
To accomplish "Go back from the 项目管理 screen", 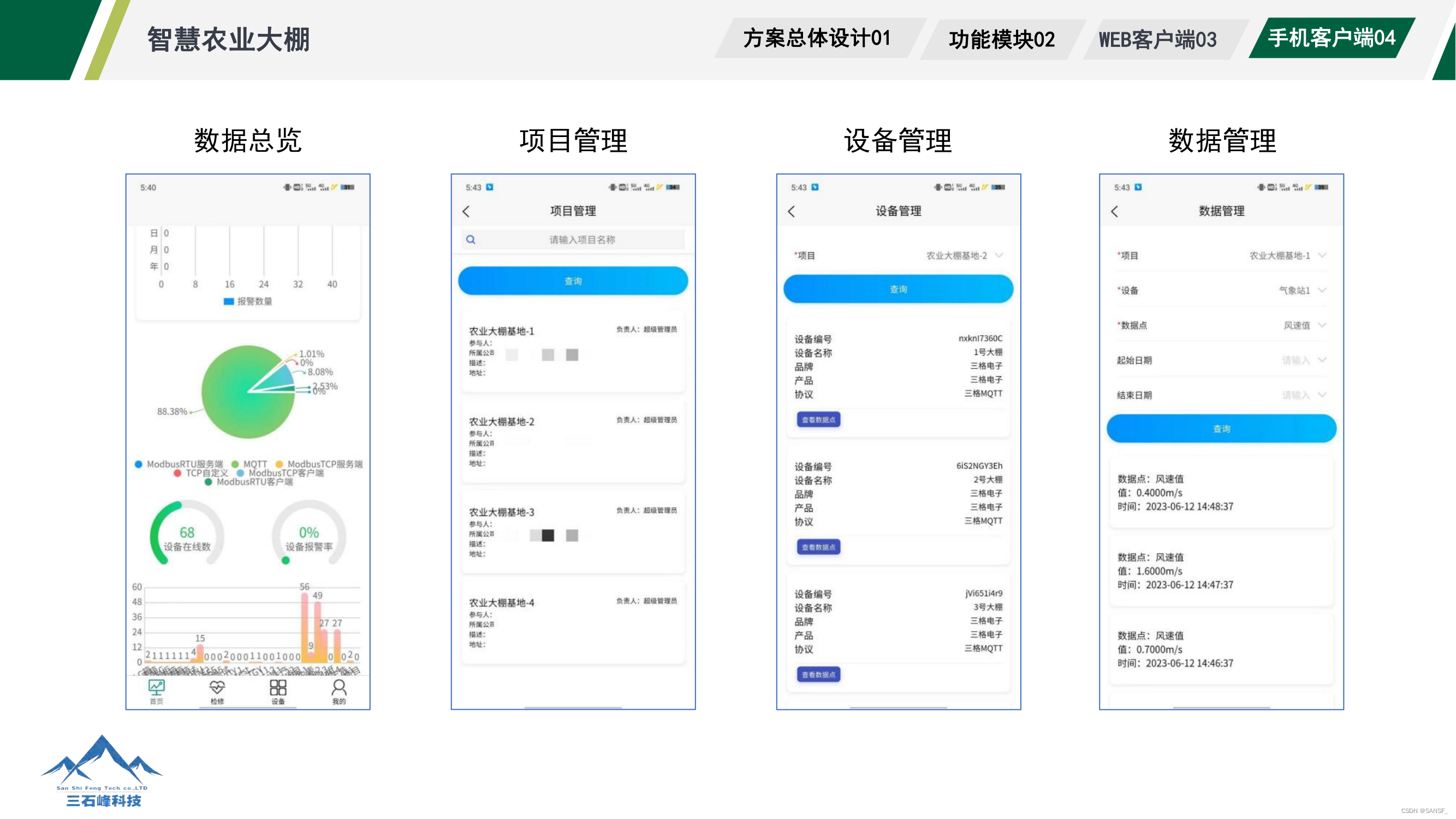I will (466, 211).
